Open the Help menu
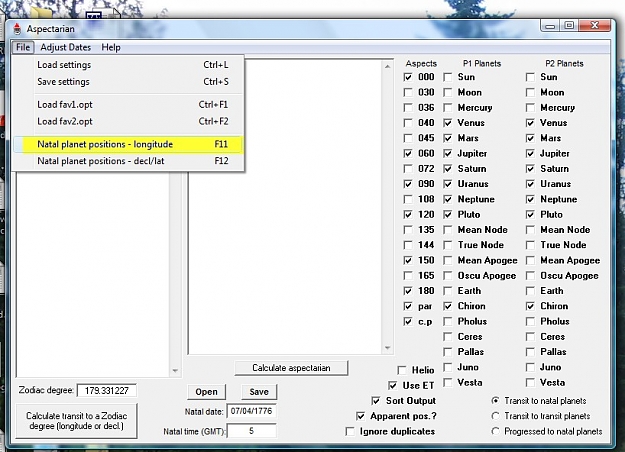625x452 pixels. [111, 47]
